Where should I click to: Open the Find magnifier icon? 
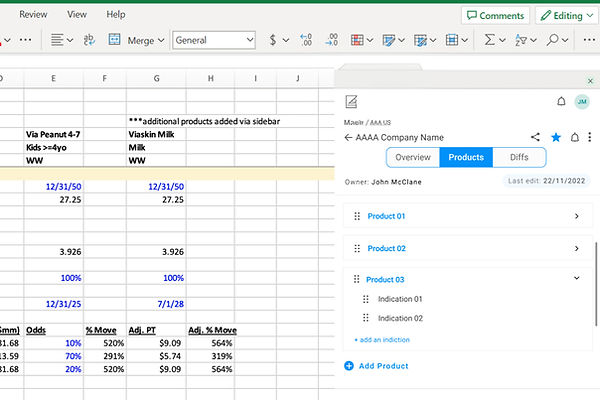(x=552, y=40)
